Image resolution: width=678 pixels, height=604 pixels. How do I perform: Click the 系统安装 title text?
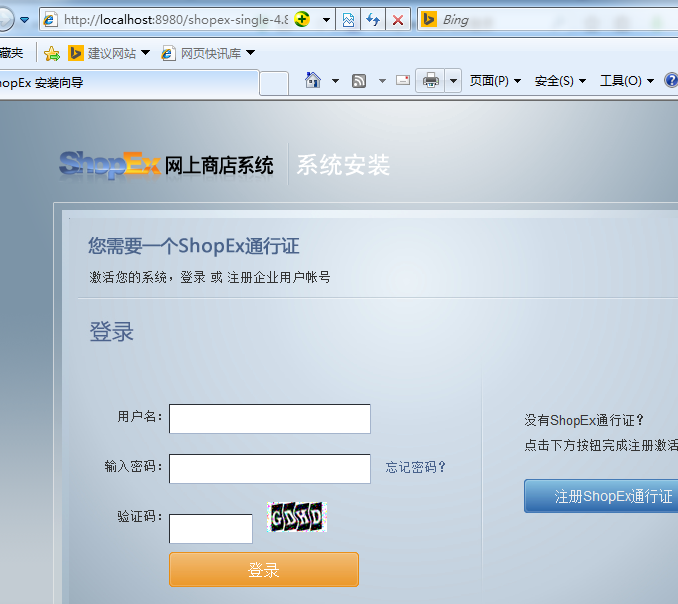point(343,165)
